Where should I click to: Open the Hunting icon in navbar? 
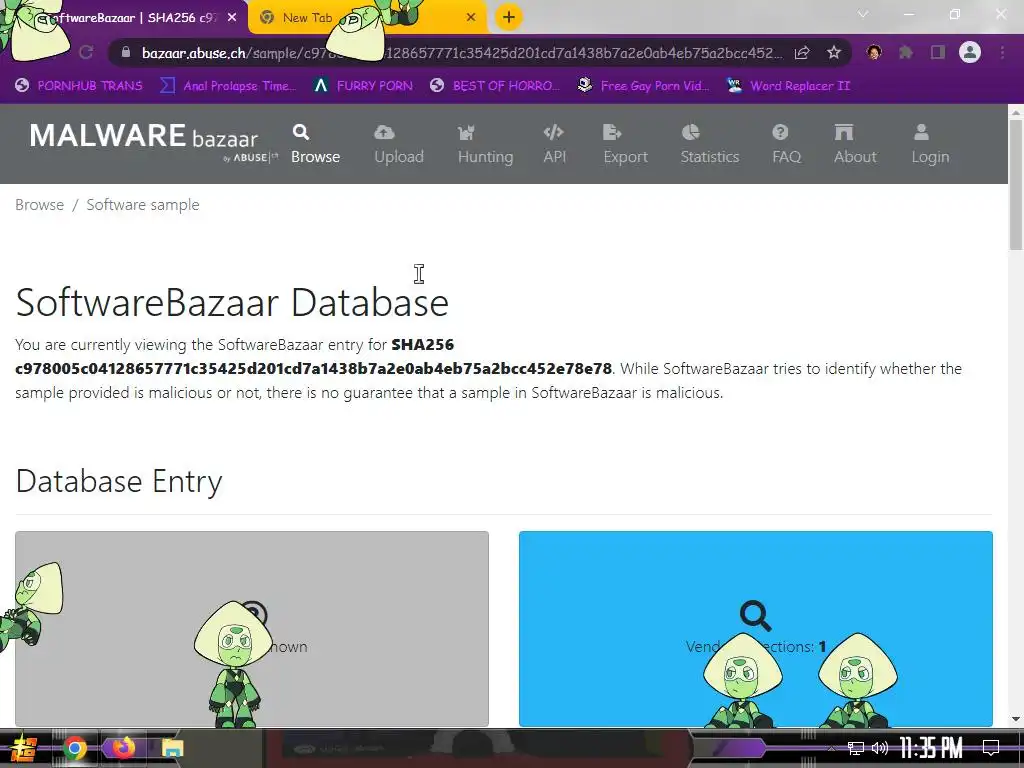466,133
